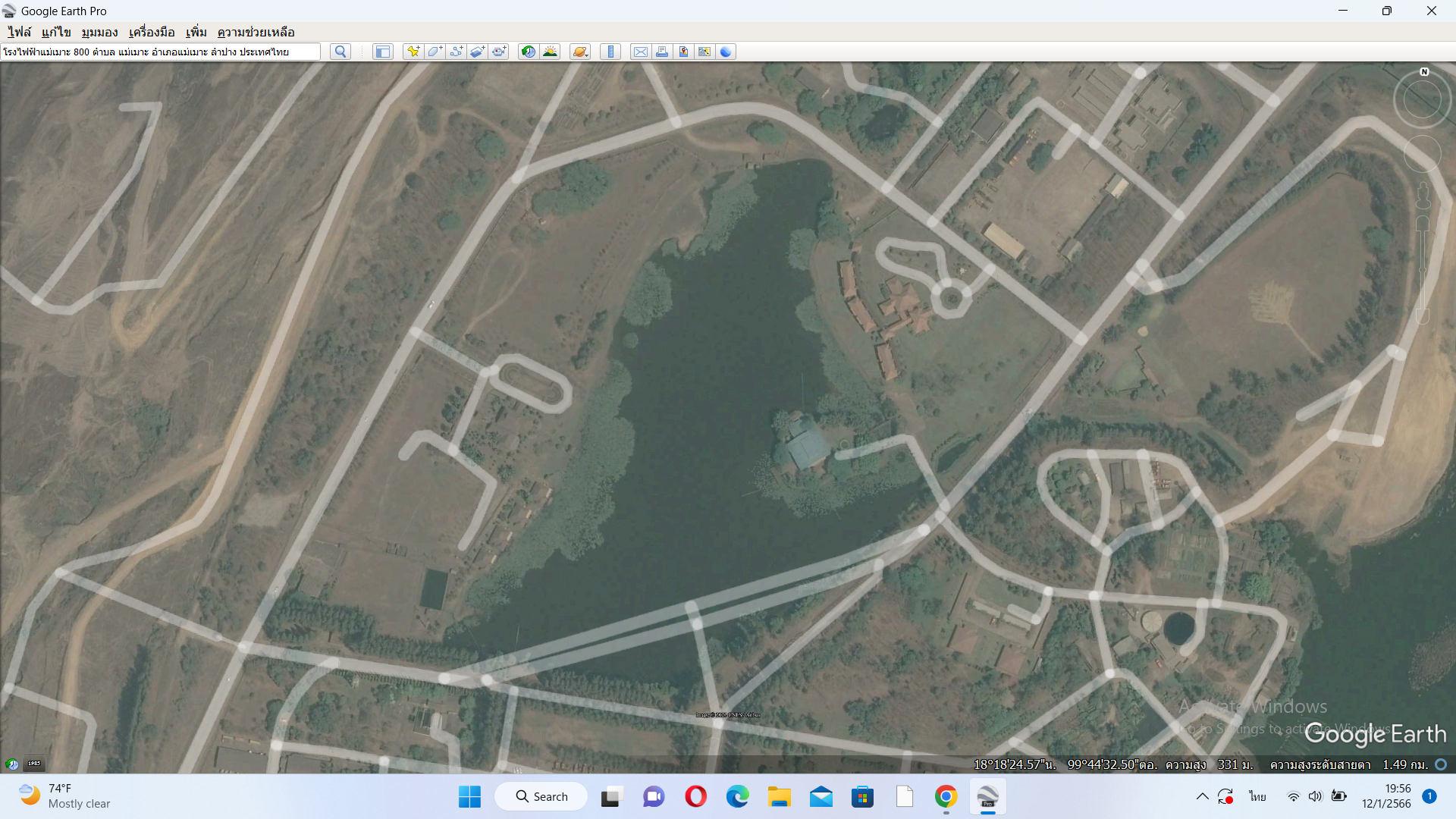
Task: Select the add path tool
Action: click(456, 52)
